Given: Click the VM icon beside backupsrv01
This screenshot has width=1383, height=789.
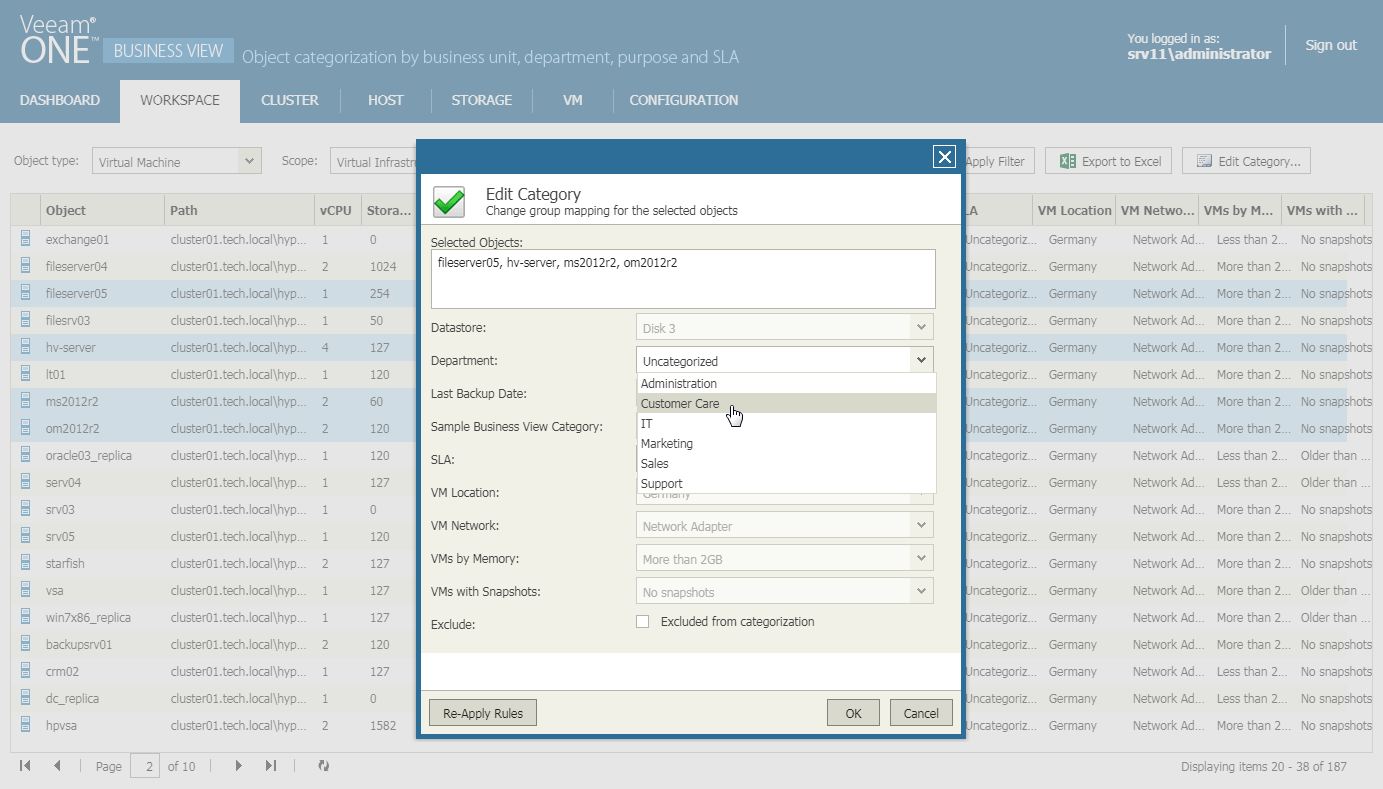Looking at the screenshot, I should tap(26, 645).
